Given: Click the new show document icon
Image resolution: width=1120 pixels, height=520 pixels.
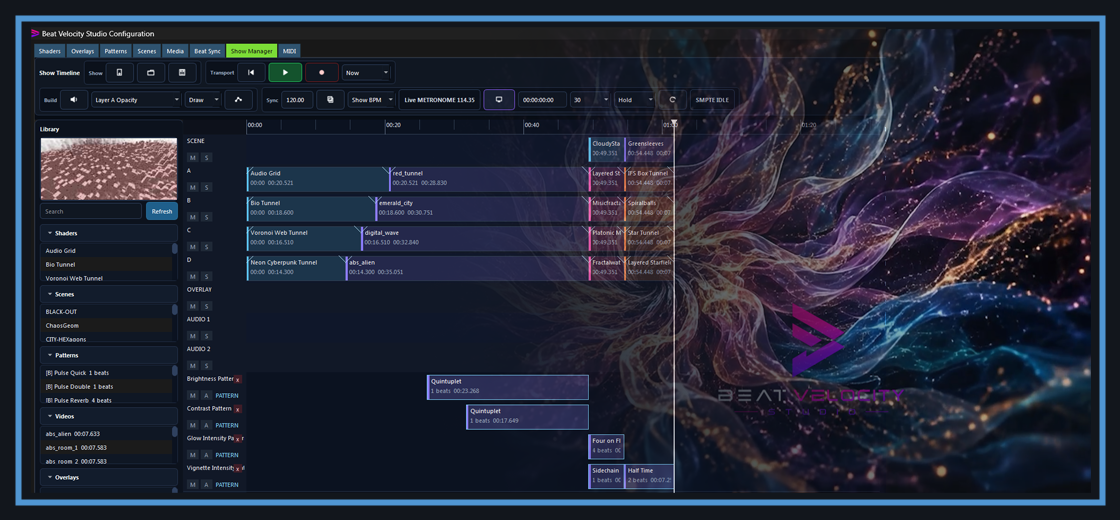Looking at the screenshot, I should pyautogui.click(x=120, y=73).
